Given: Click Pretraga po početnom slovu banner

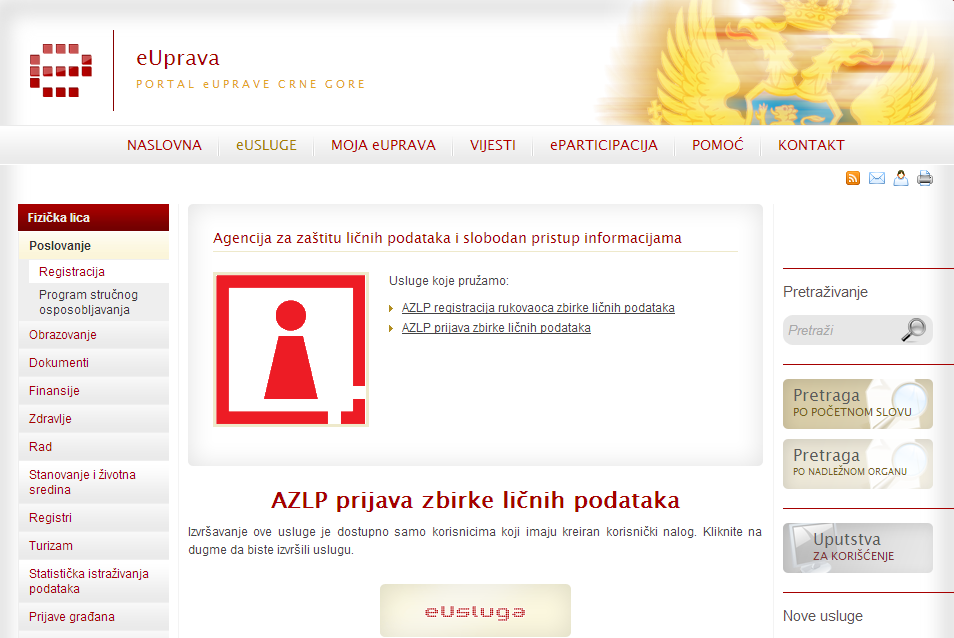Looking at the screenshot, I should click(x=857, y=404).
